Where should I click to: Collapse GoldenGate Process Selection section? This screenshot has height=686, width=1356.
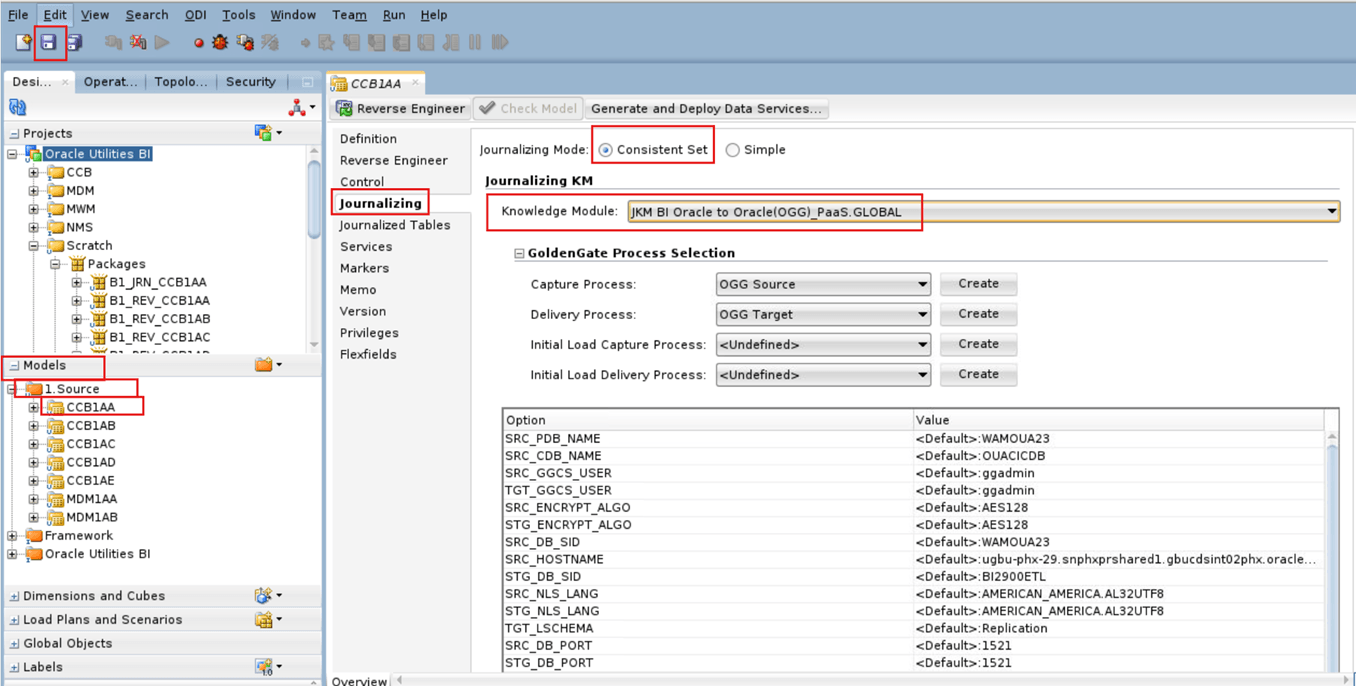(x=519, y=254)
